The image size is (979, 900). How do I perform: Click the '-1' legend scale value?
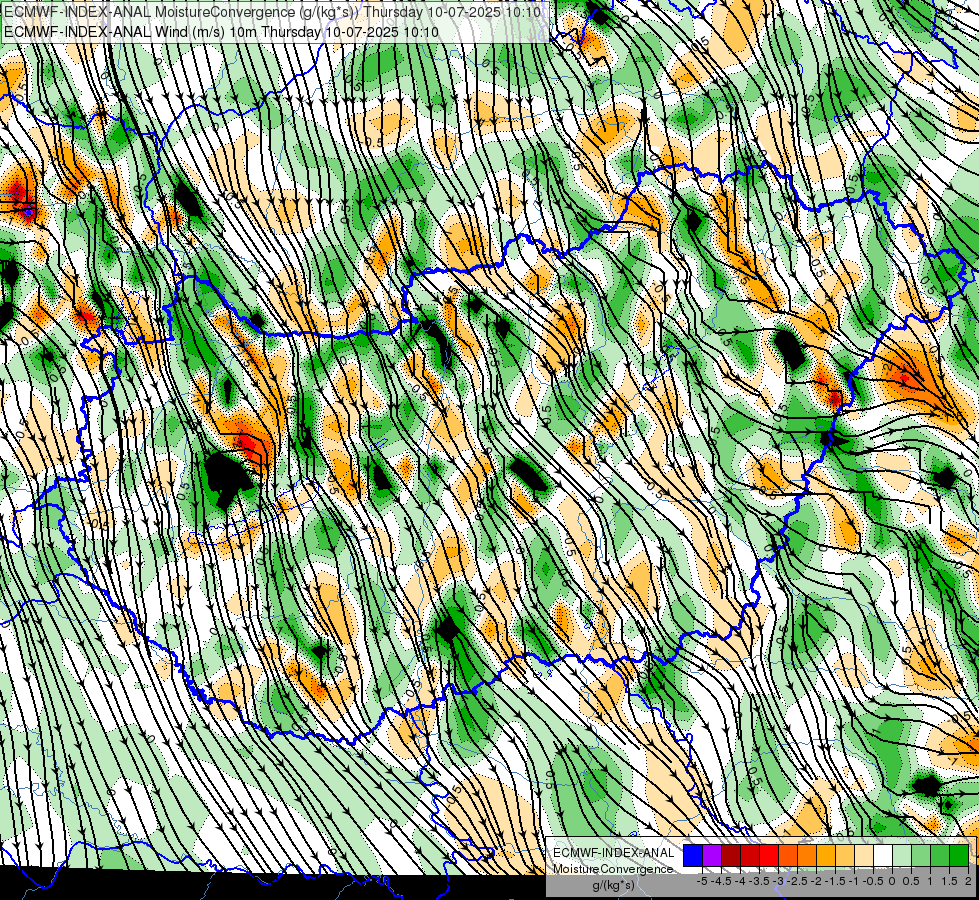pos(854,881)
